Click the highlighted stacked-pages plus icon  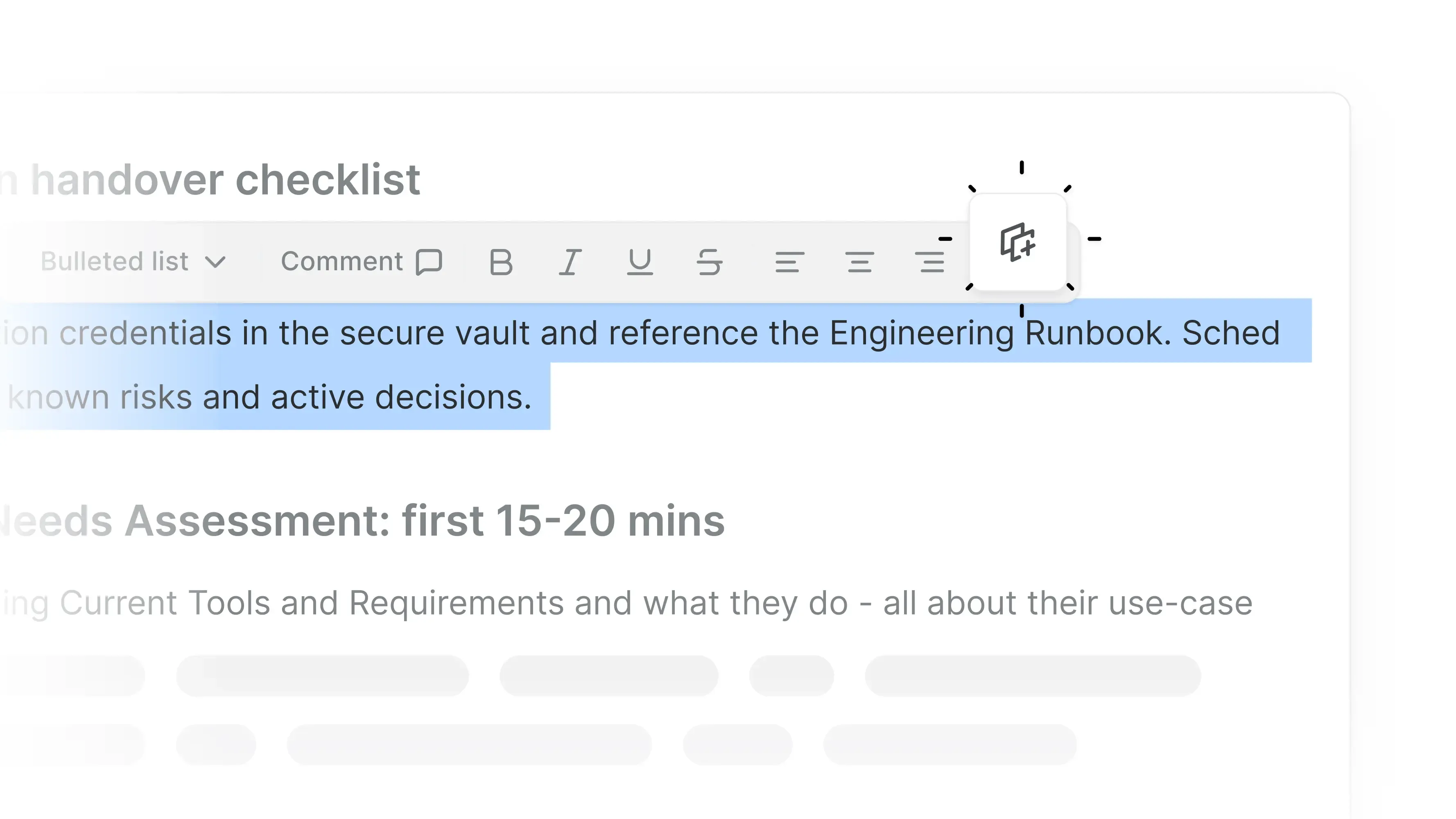coord(1017,242)
